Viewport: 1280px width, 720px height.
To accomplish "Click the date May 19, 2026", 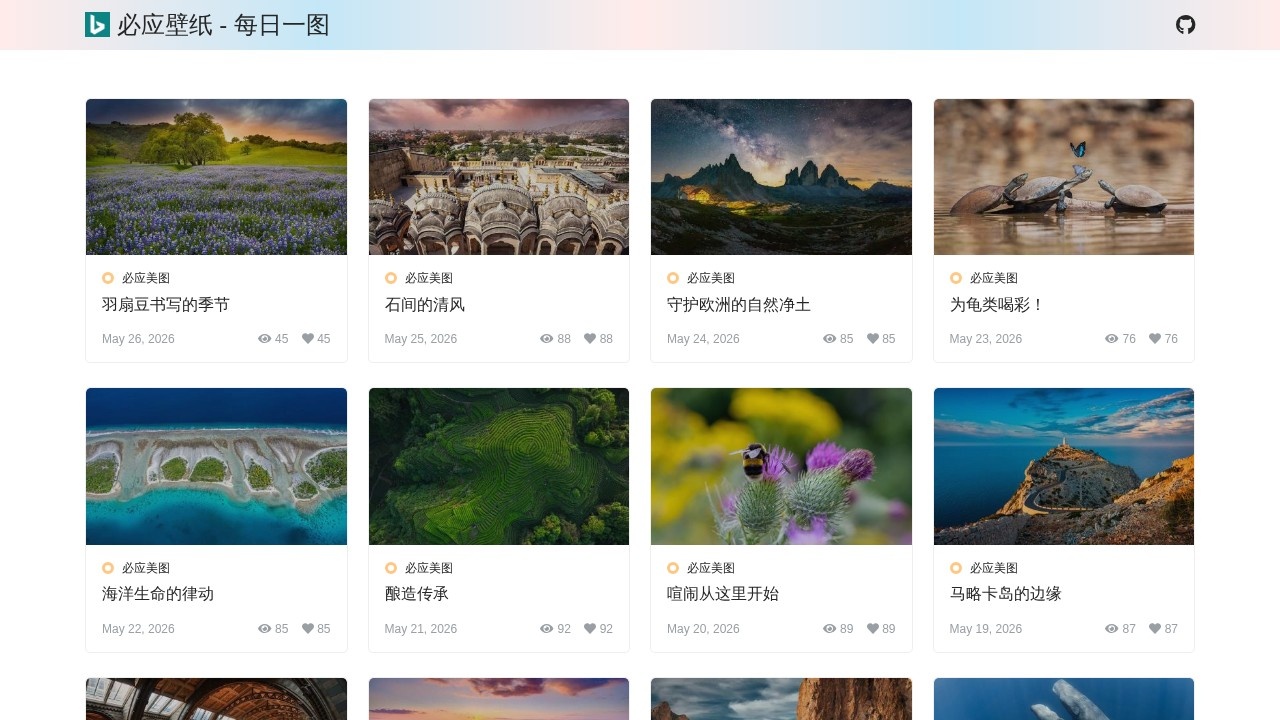I will click(x=986, y=629).
